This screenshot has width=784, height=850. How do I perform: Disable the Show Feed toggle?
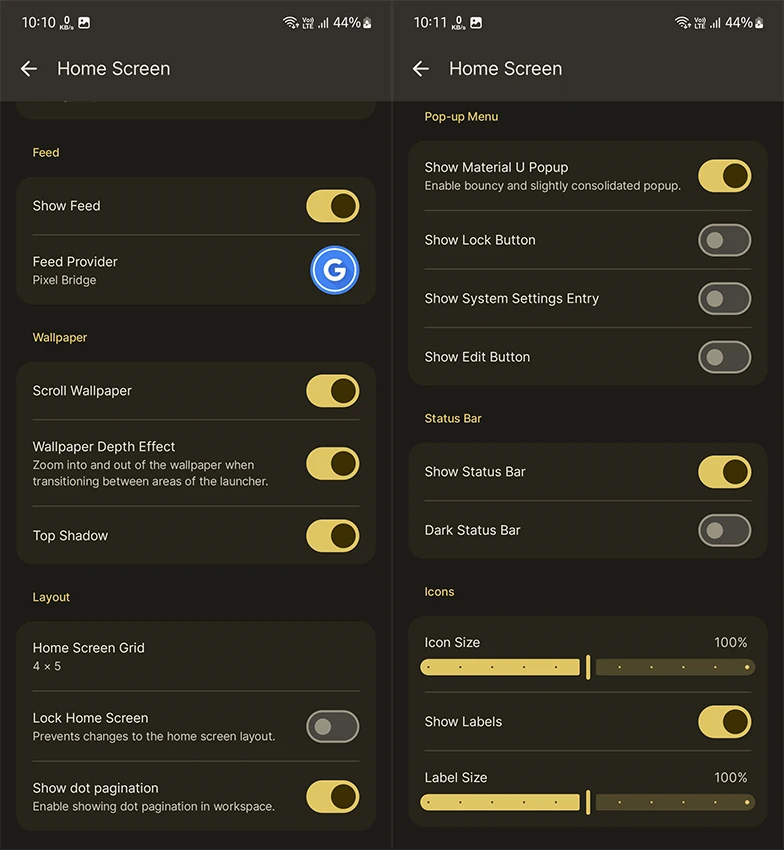[333, 206]
